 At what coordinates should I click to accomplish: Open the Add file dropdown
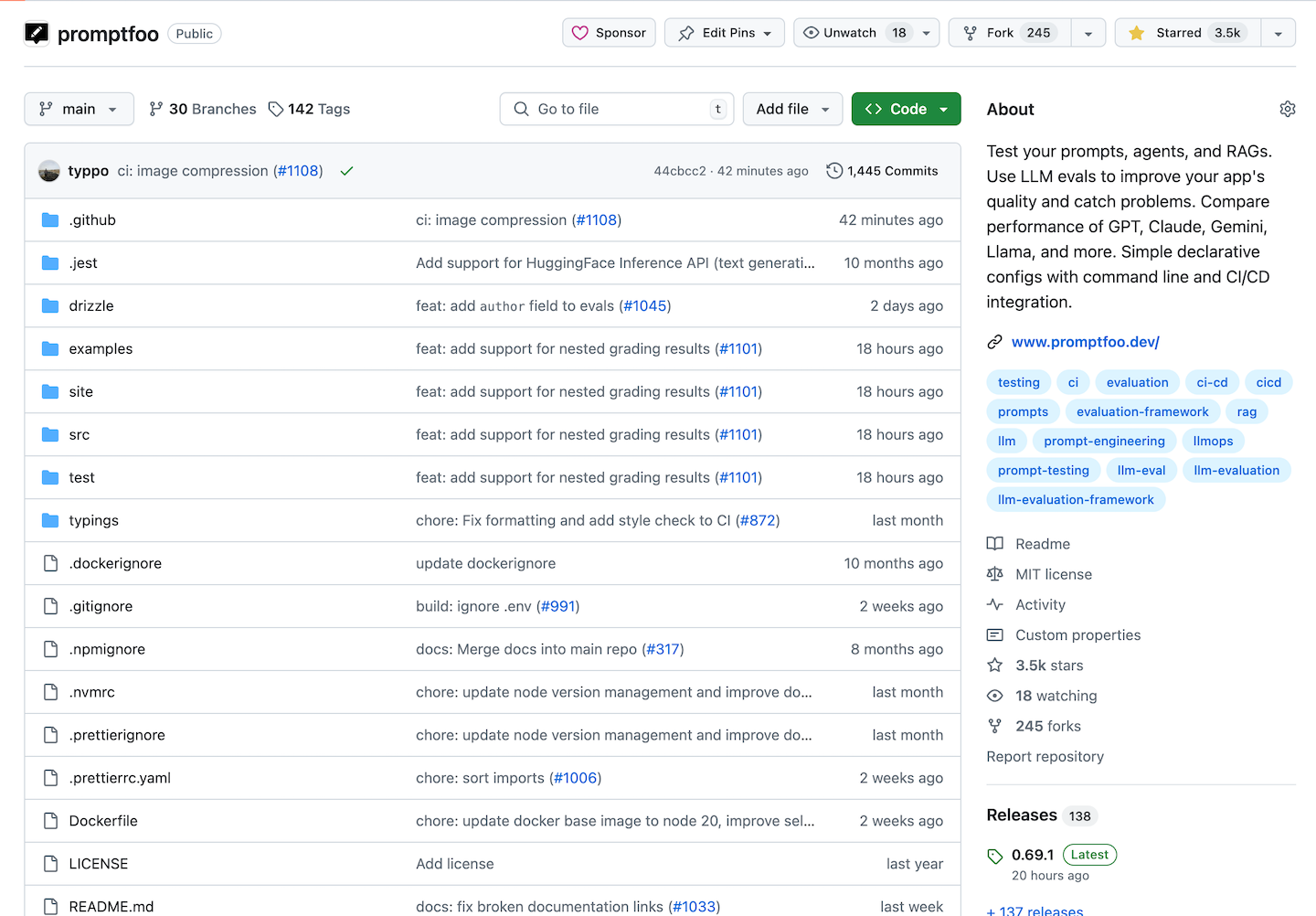coord(792,109)
